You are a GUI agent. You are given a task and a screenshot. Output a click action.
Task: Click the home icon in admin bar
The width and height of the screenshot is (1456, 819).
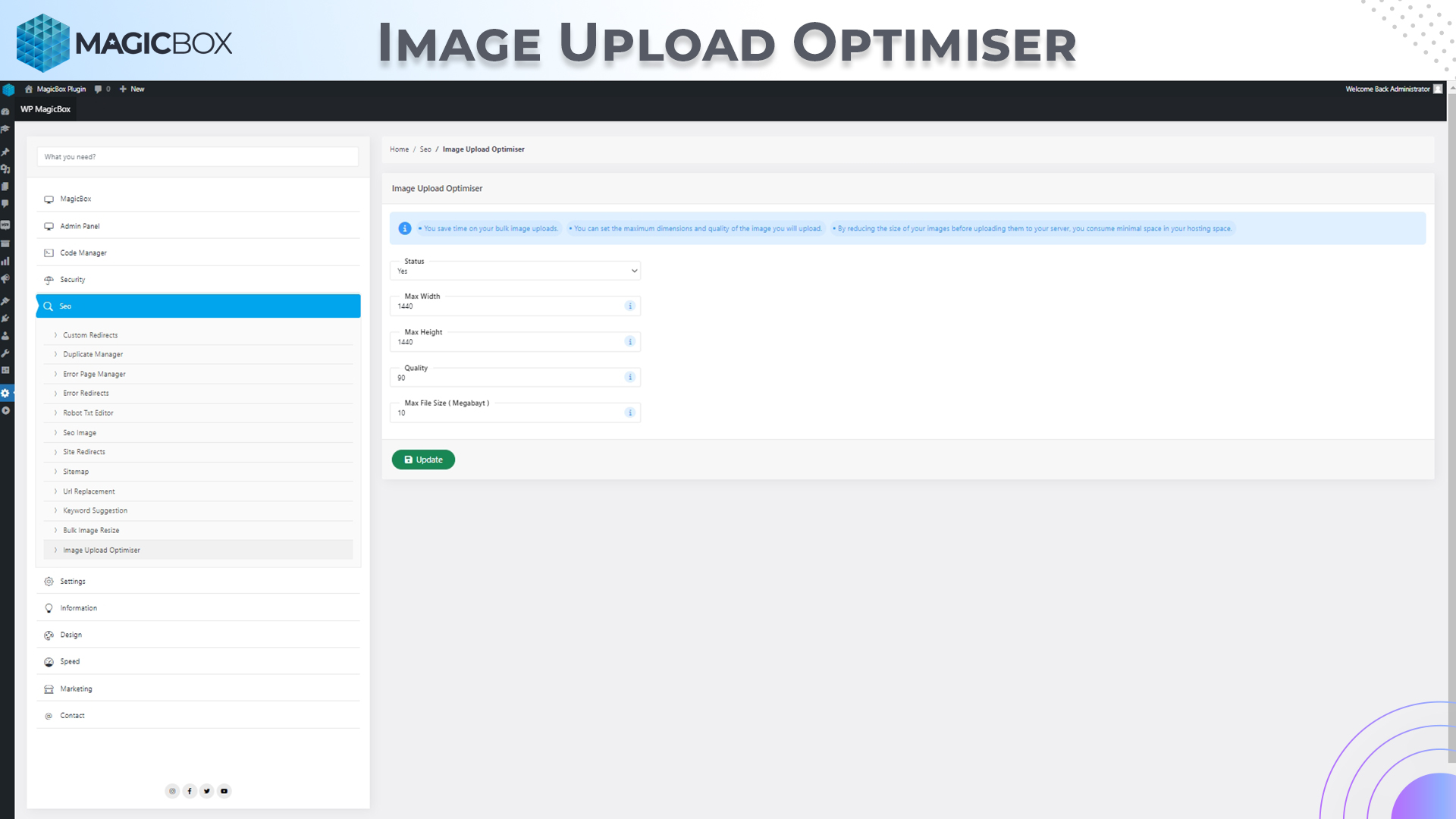29,89
